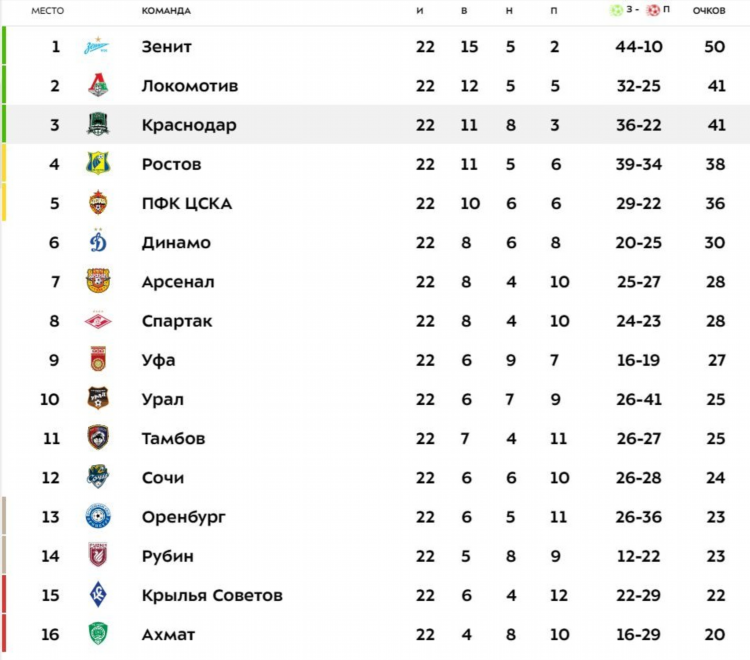Select the Spartak red diamond logo
Viewport: 750px width, 660px height.
coord(98,320)
